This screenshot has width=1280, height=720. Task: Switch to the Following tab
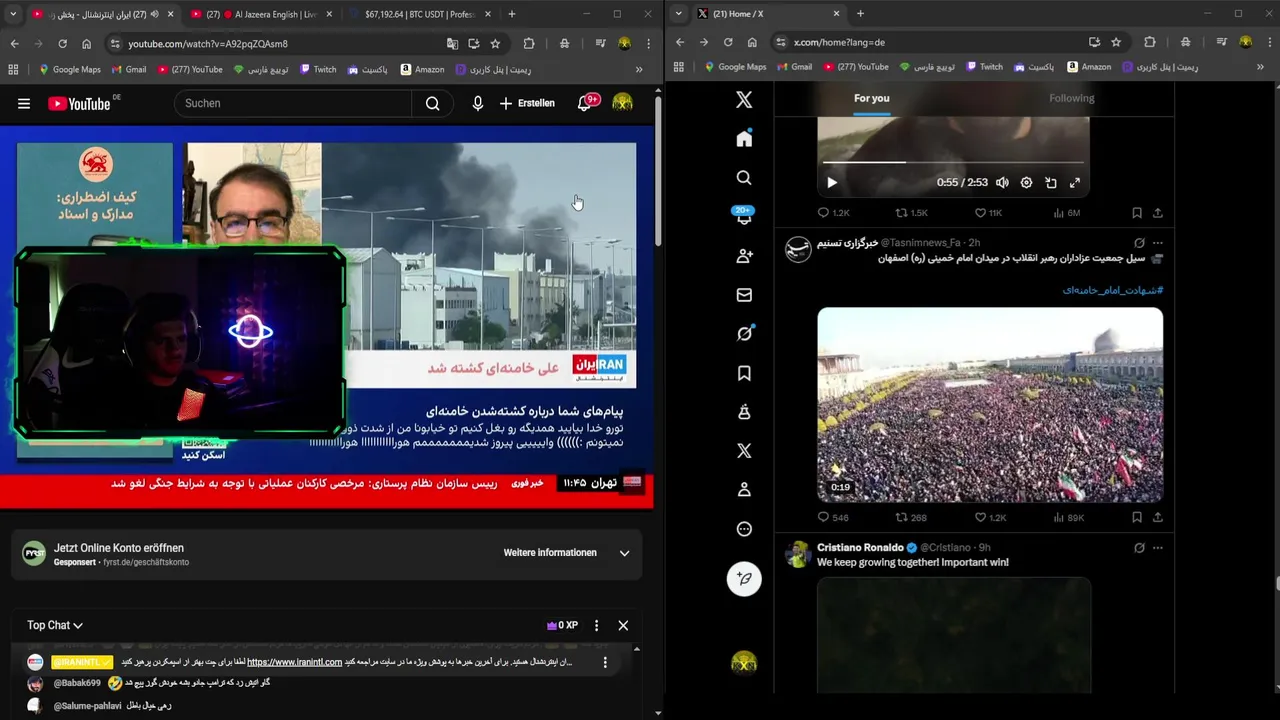pos(1072,98)
